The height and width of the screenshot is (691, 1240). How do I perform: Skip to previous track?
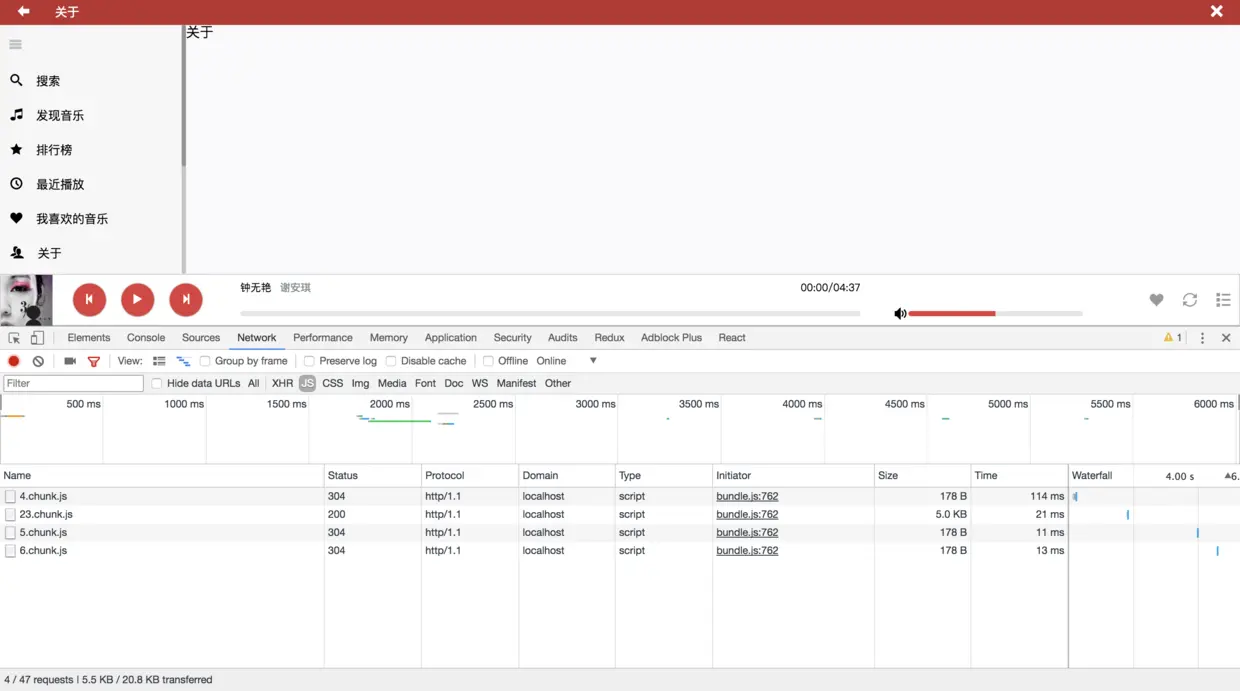pos(89,299)
